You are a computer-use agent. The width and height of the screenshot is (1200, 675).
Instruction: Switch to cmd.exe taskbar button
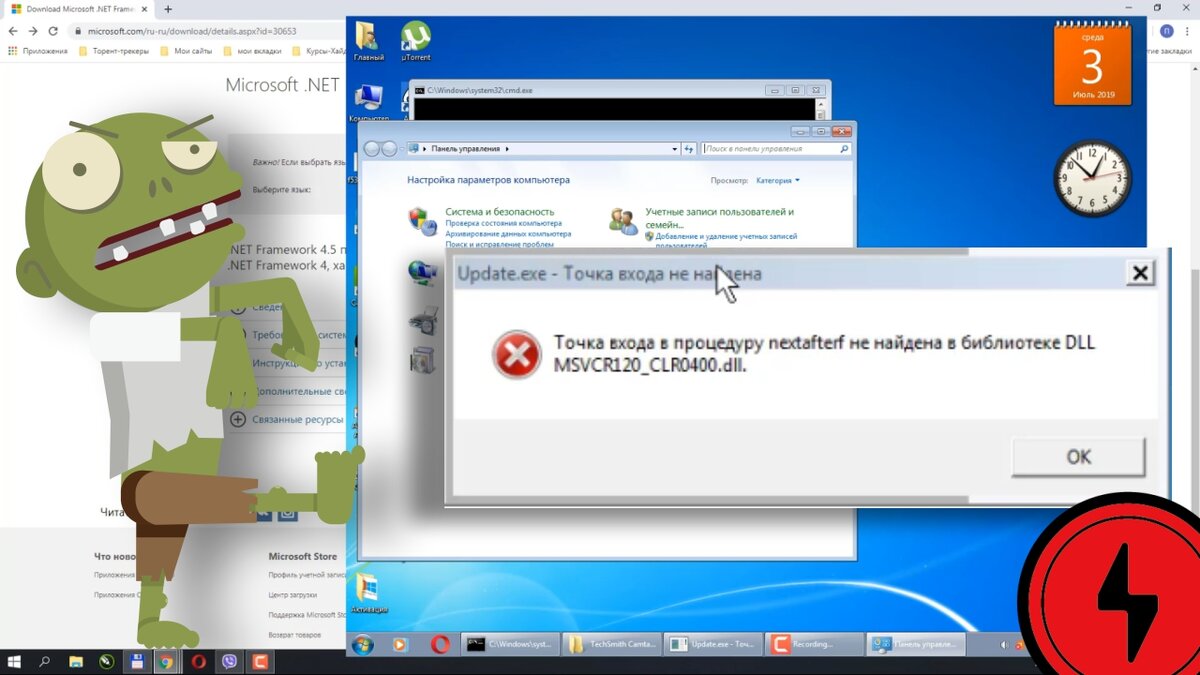click(x=509, y=644)
